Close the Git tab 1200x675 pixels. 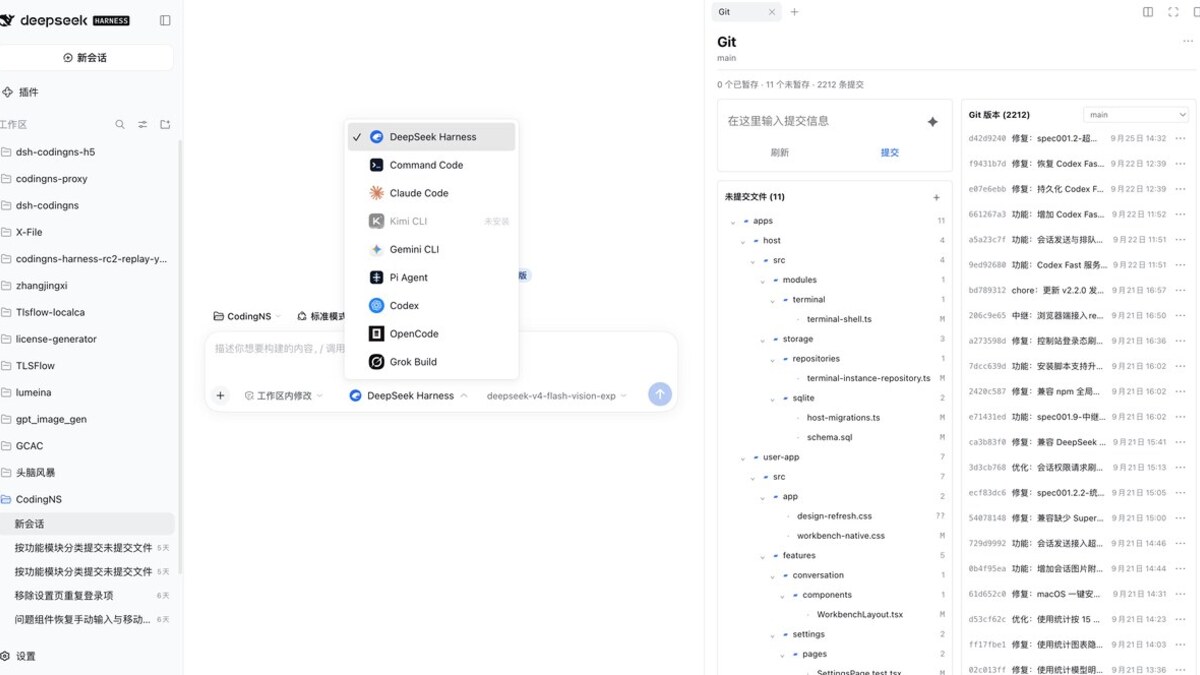click(771, 12)
